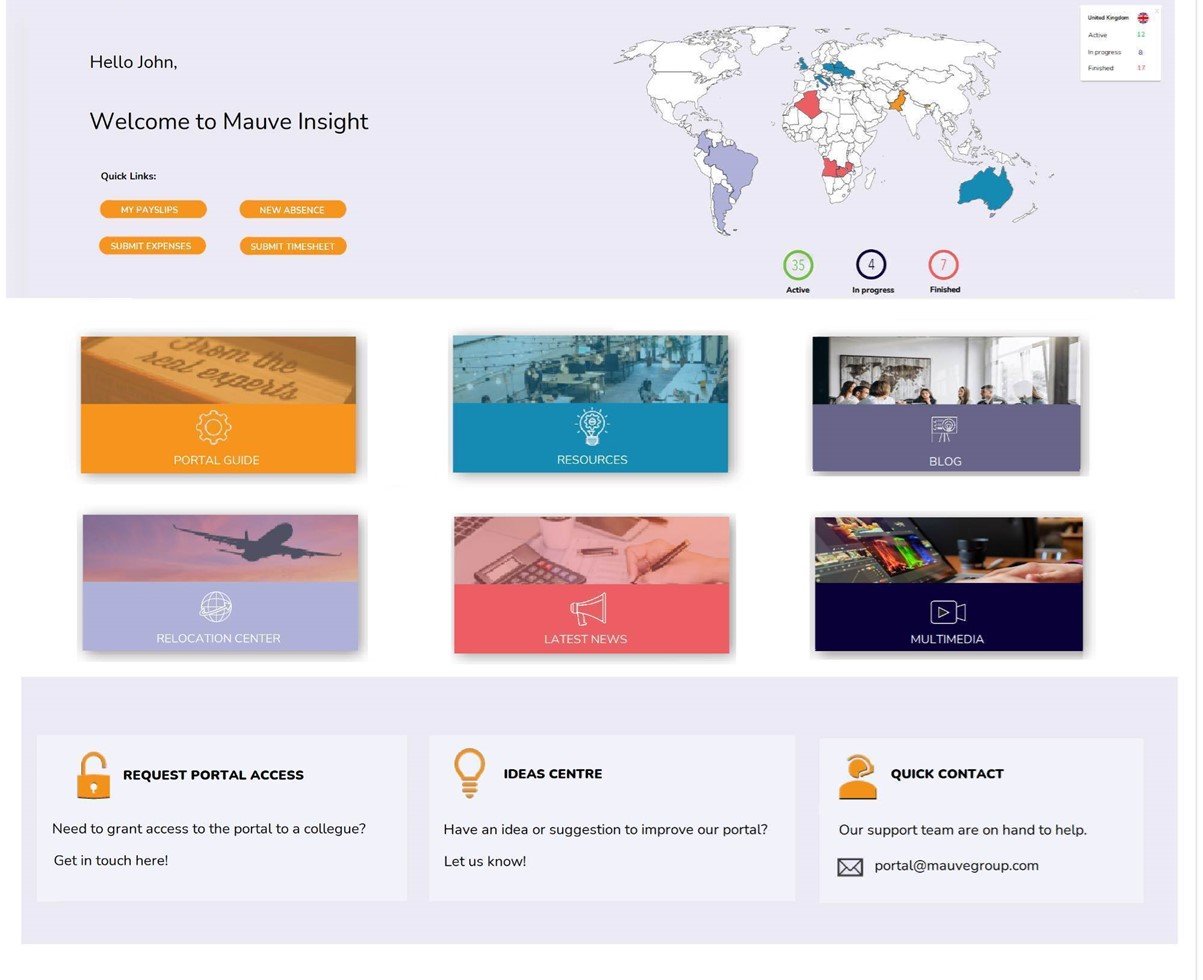1203x980 pixels.
Task: Open the Portal Guide card image
Action: coord(218,370)
